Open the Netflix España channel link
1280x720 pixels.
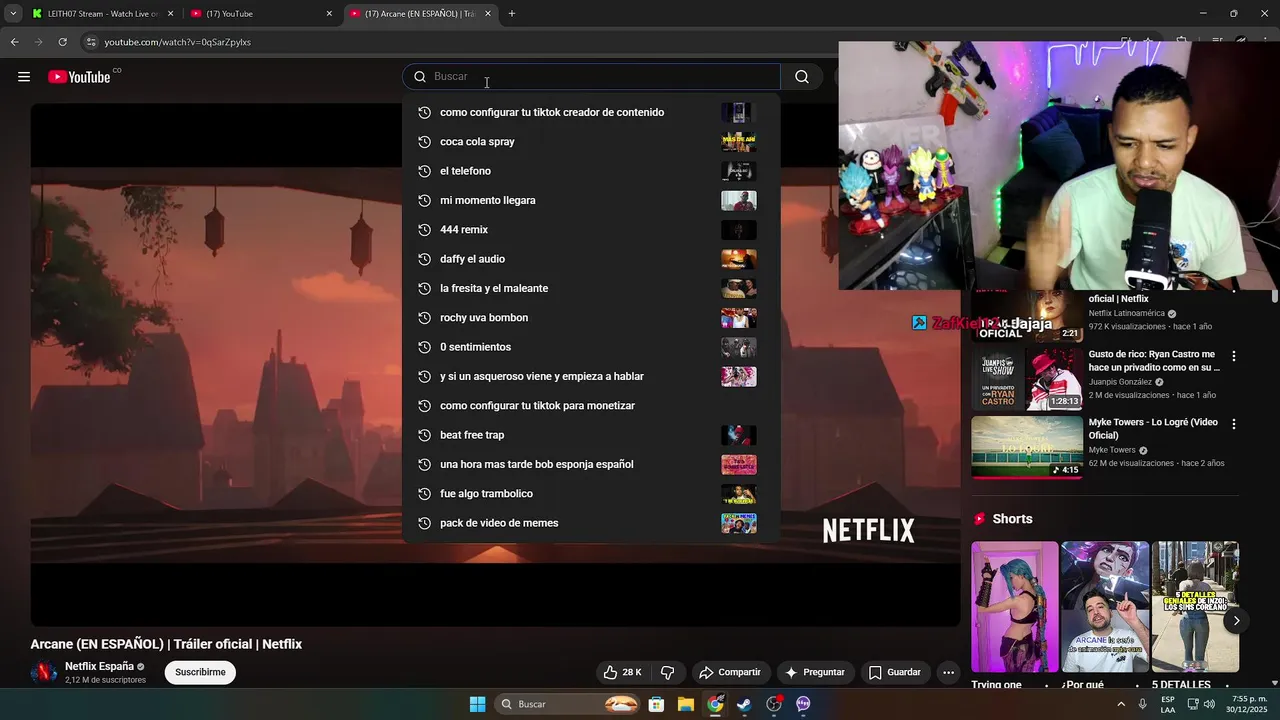[x=99, y=666]
